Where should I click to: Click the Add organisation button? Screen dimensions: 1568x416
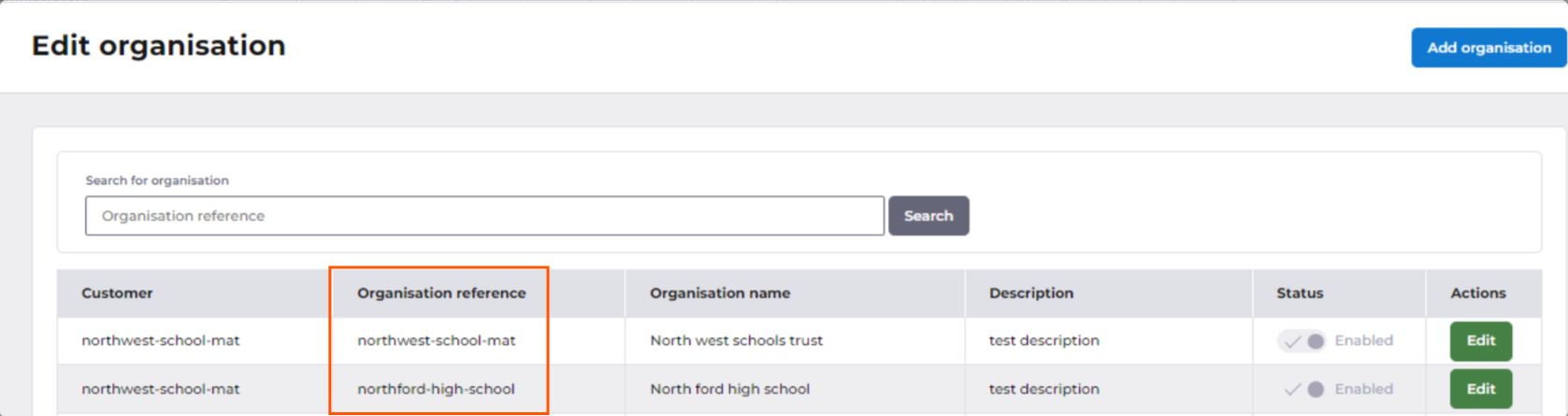click(1488, 48)
